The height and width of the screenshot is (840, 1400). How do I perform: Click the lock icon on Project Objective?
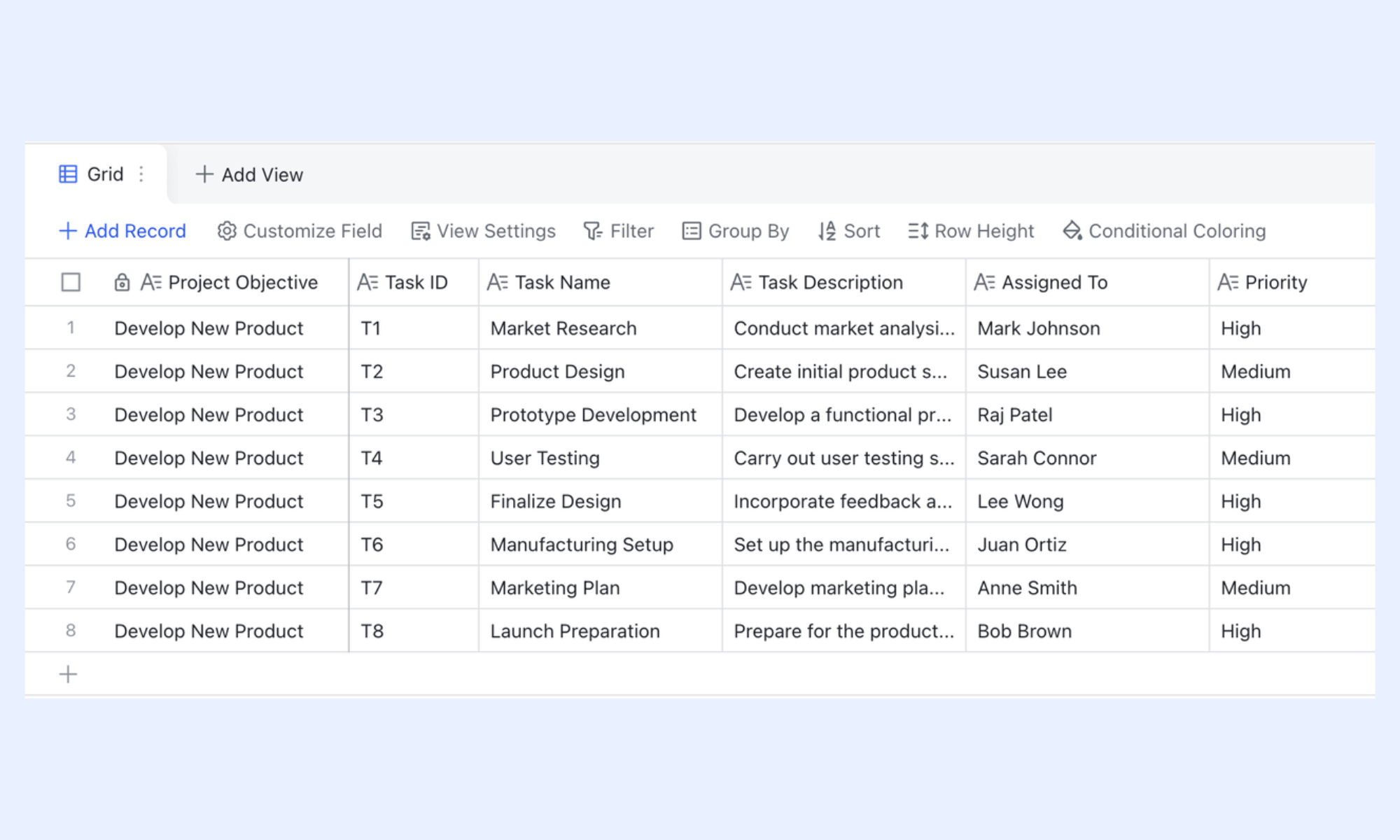122,282
